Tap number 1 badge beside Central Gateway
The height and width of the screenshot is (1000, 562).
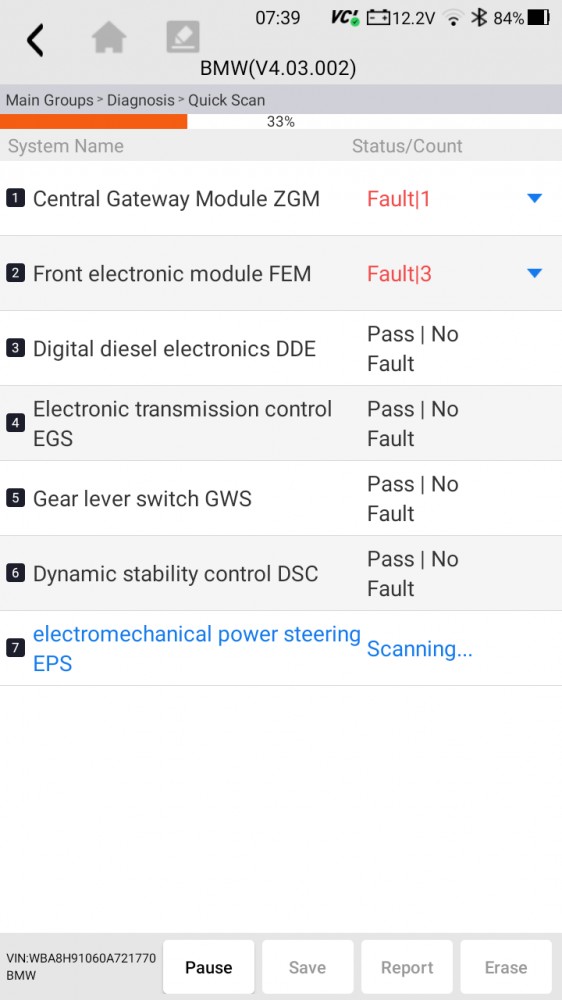click(x=15, y=198)
